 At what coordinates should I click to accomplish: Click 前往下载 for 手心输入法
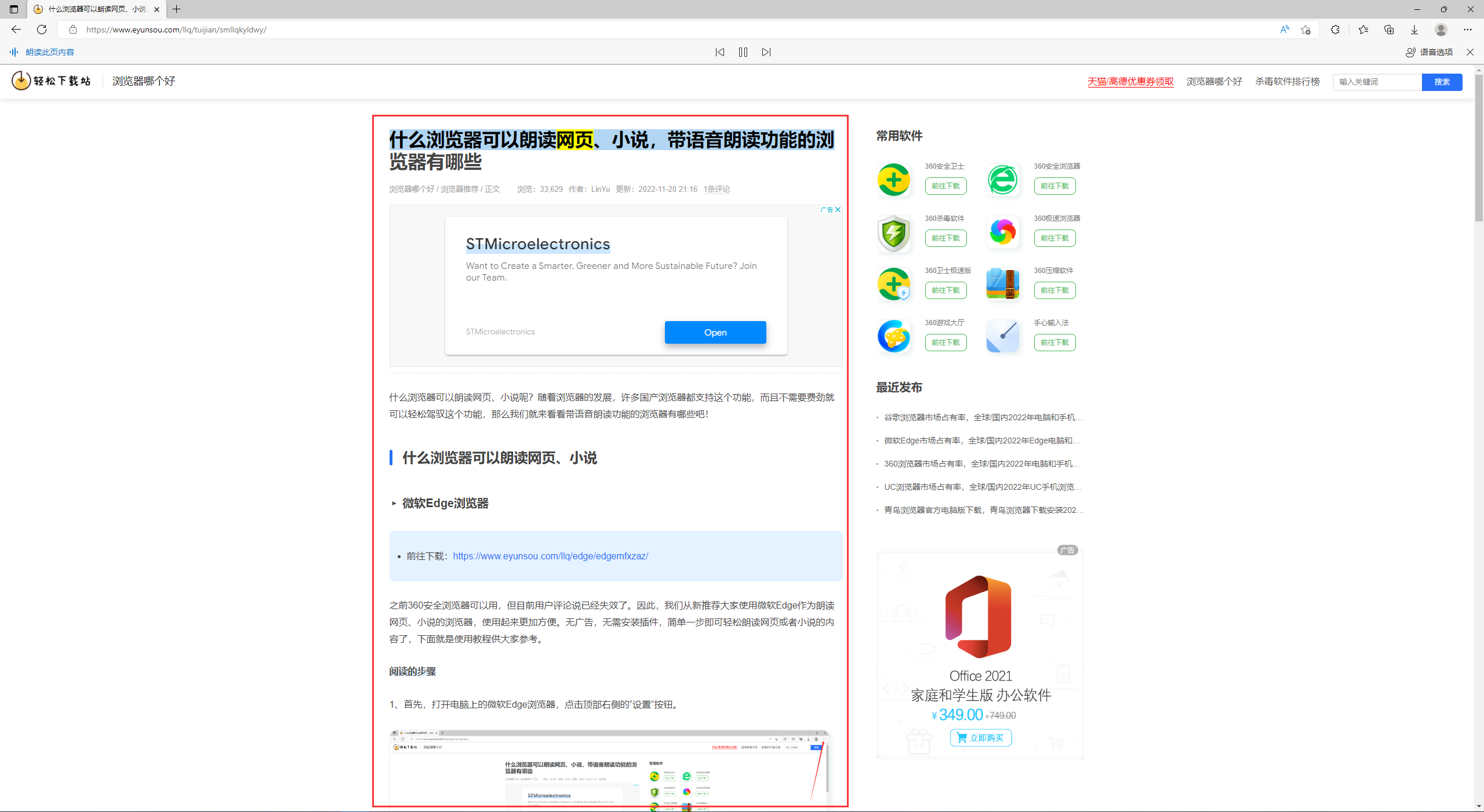click(1054, 343)
